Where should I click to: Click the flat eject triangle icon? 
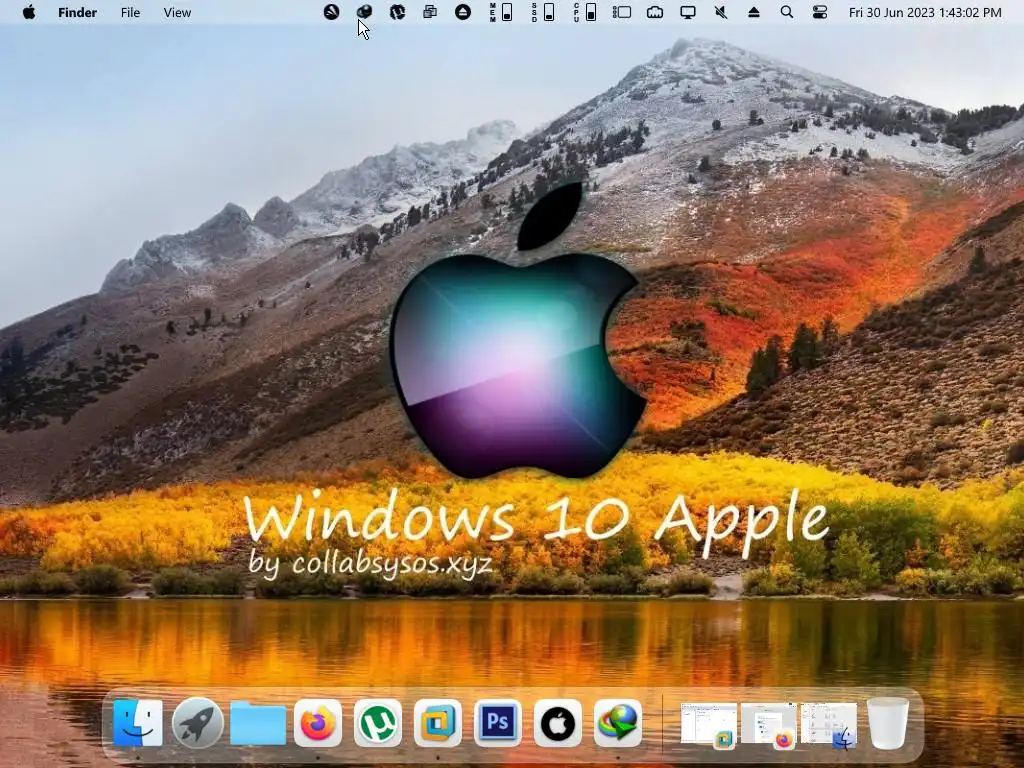point(754,12)
